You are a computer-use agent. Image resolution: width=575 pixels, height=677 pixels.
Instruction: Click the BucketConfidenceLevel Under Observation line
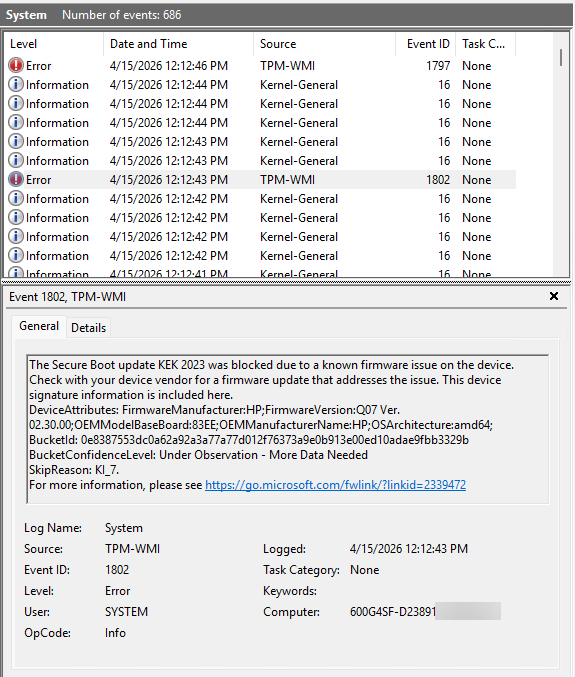pyautogui.click(x=199, y=455)
